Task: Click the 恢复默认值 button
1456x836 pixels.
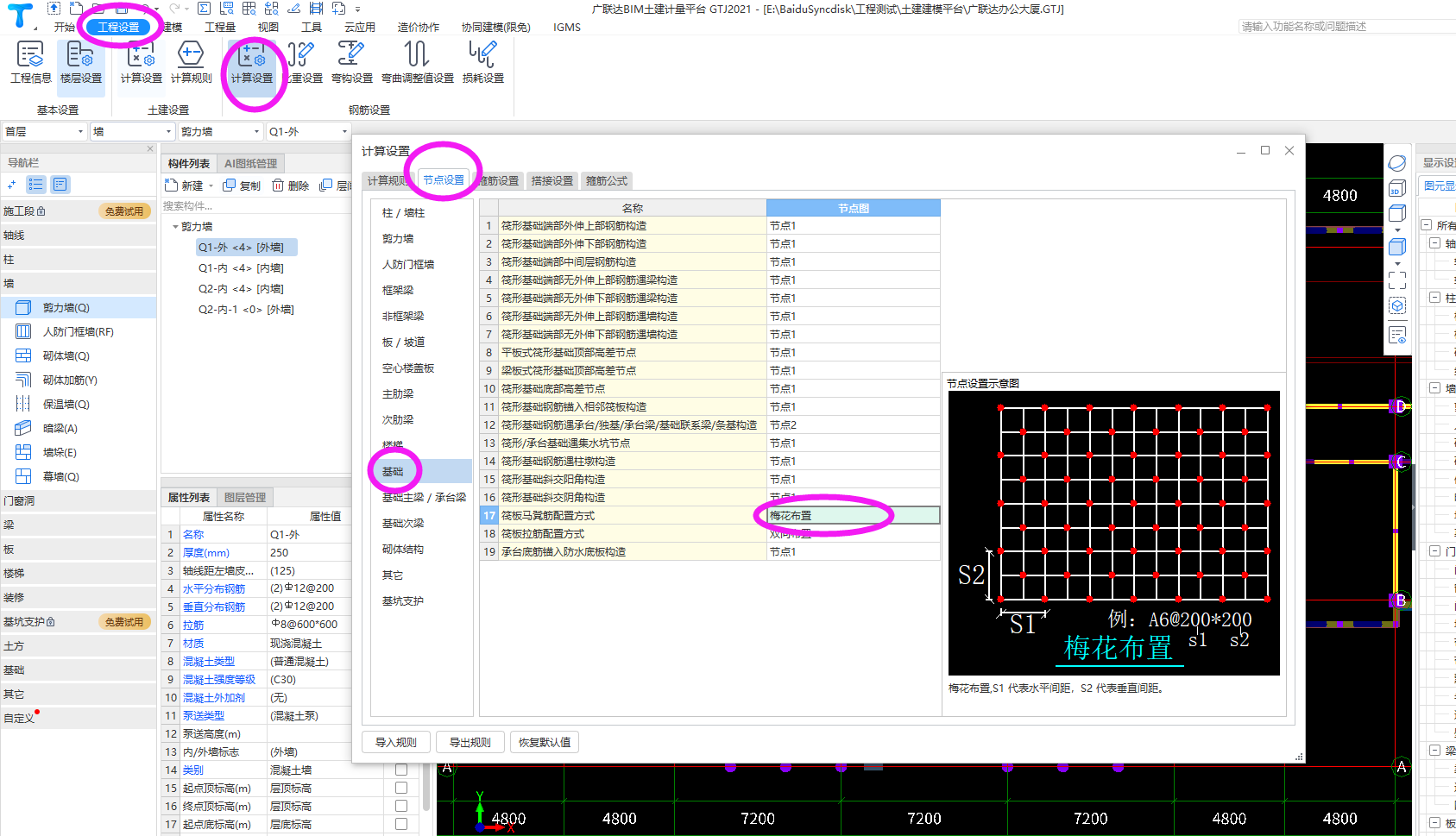Action: pyautogui.click(x=545, y=742)
